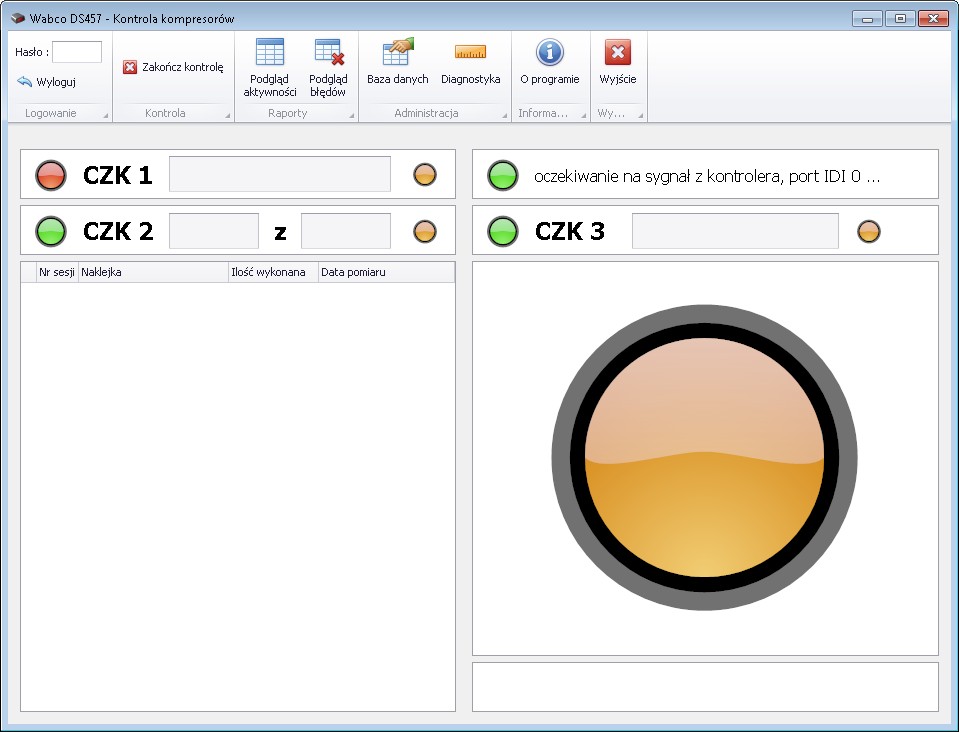Show O programie information
The height and width of the screenshot is (732, 959).
(x=549, y=62)
